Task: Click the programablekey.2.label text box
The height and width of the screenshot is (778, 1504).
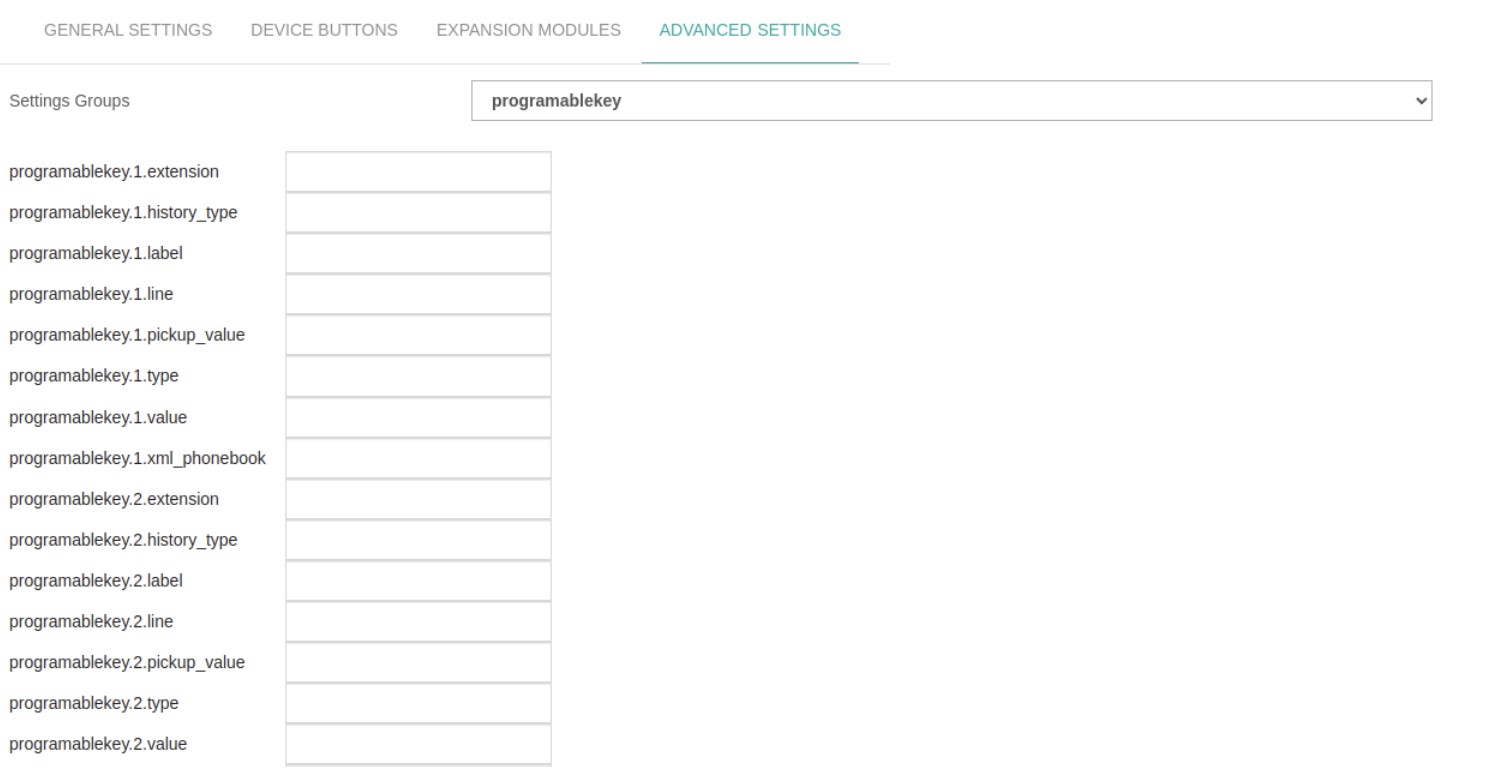Action: pos(418,581)
